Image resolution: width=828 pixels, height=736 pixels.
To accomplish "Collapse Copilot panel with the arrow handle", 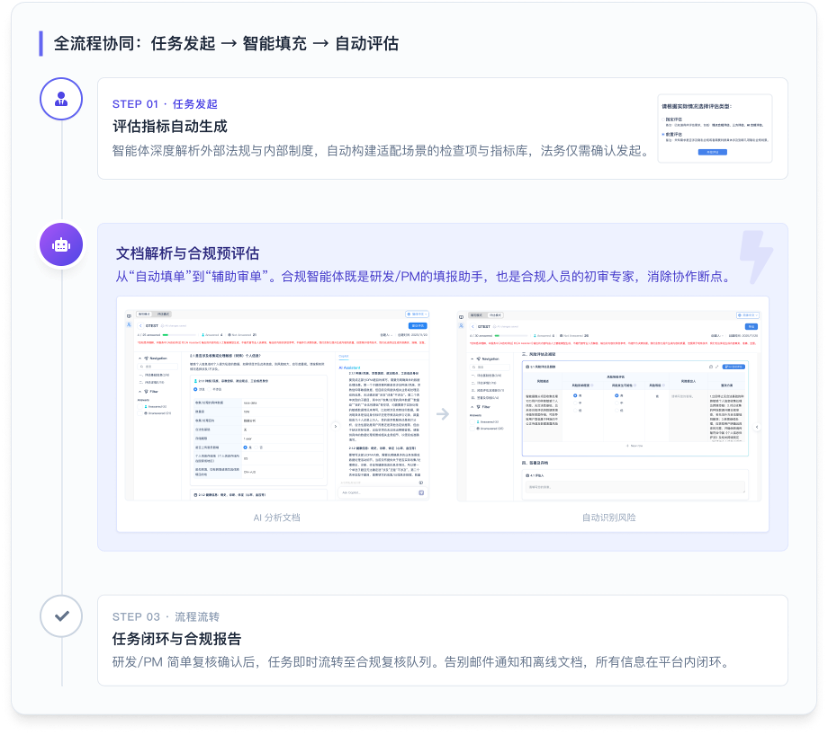I will [x=336, y=426].
